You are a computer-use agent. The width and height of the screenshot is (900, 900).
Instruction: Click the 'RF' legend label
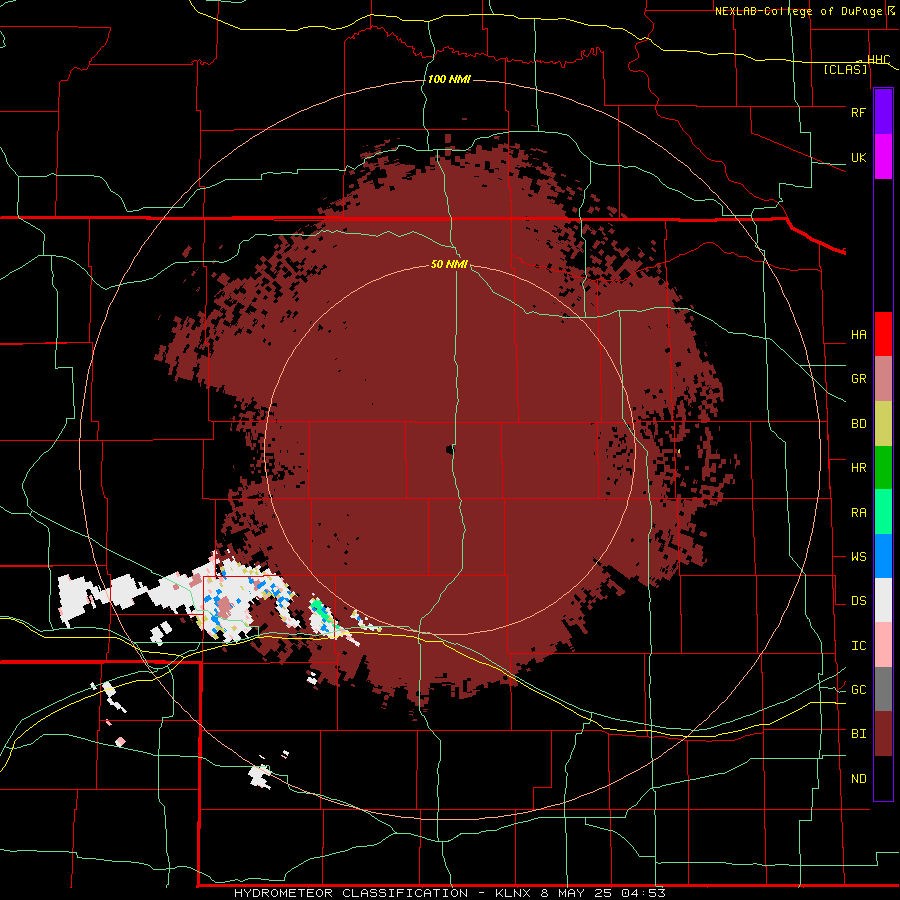[858, 112]
